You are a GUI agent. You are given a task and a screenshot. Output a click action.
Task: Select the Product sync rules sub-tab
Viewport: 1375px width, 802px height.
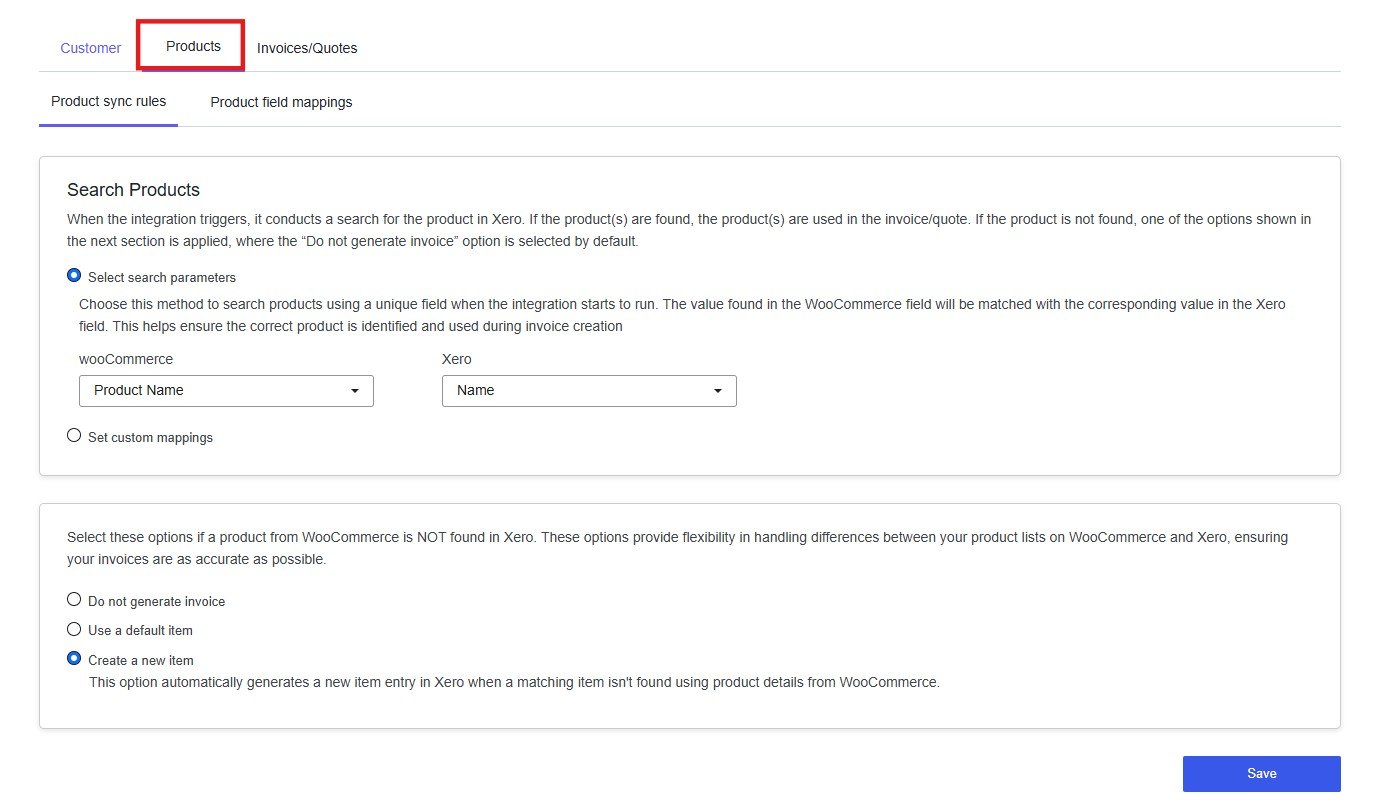(109, 101)
